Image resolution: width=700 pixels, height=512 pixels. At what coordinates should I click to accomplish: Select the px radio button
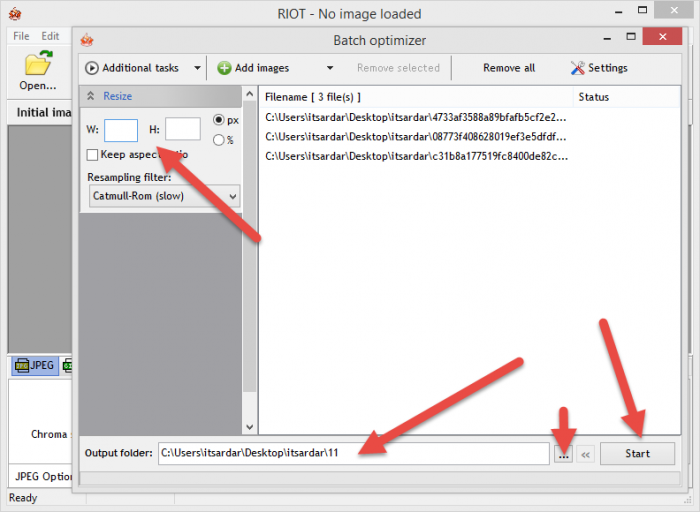point(218,120)
